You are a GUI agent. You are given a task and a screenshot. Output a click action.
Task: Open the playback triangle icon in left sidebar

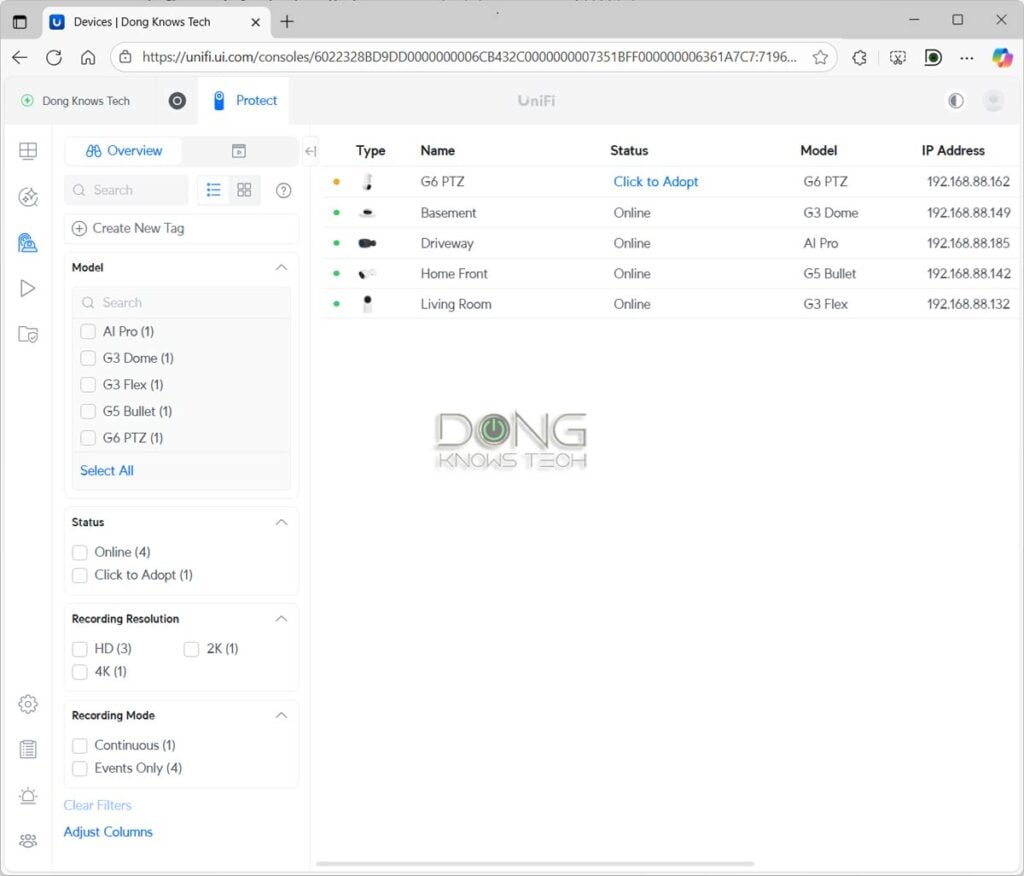tap(27, 289)
